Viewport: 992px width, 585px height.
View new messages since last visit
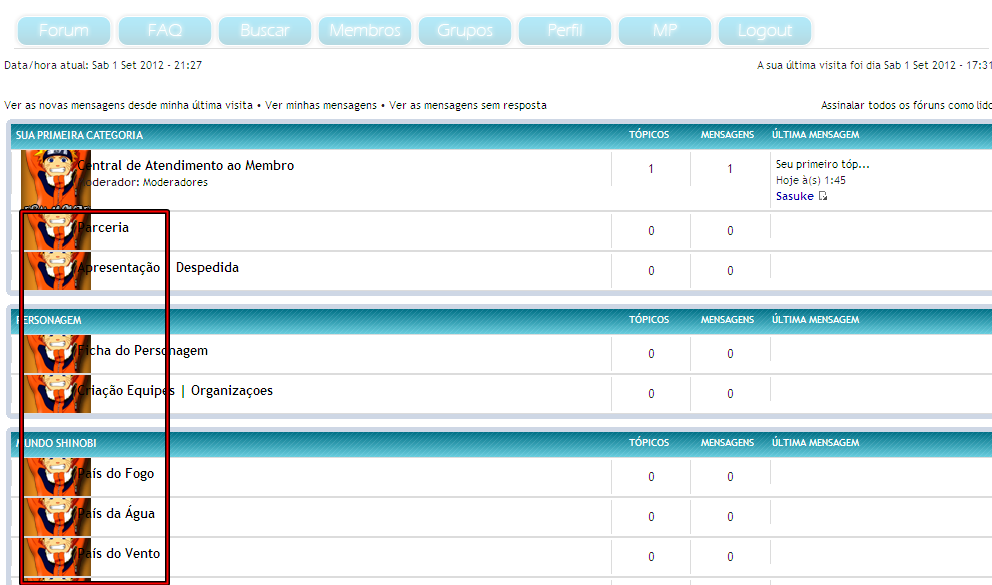click(128, 105)
